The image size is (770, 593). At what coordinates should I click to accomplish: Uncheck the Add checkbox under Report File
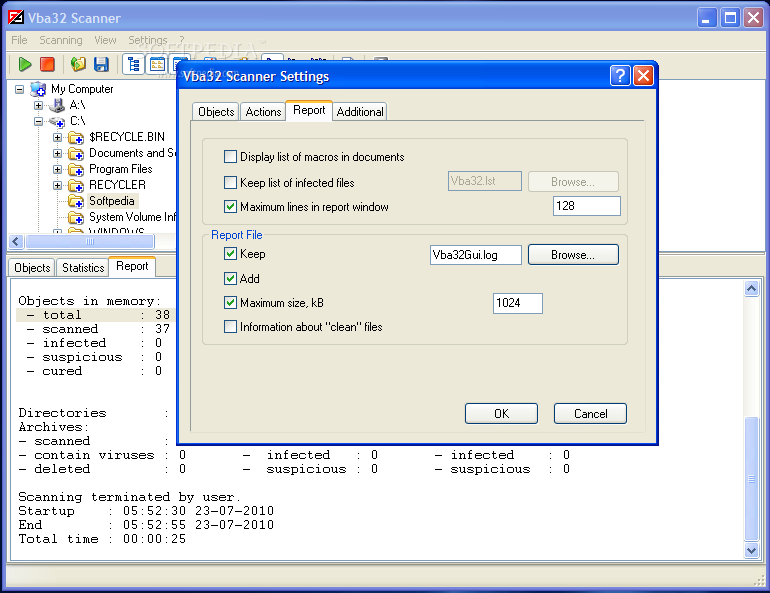click(230, 279)
